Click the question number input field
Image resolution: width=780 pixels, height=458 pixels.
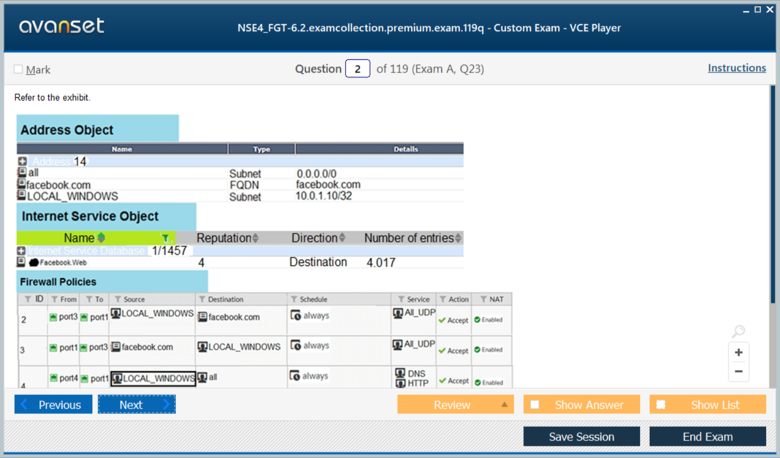(357, 69)
